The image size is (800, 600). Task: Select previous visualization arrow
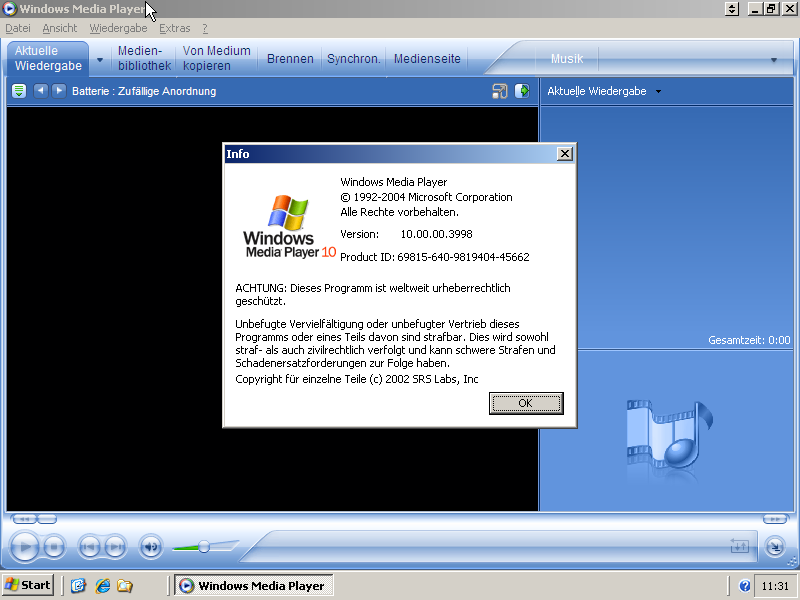(x=41, y=91)
